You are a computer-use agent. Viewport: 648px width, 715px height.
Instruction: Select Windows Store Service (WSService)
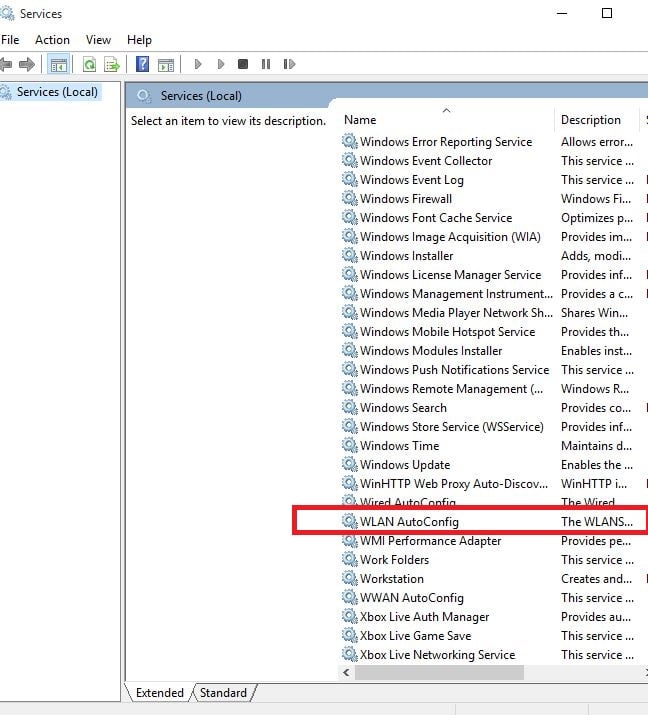[x=452, y=427]
